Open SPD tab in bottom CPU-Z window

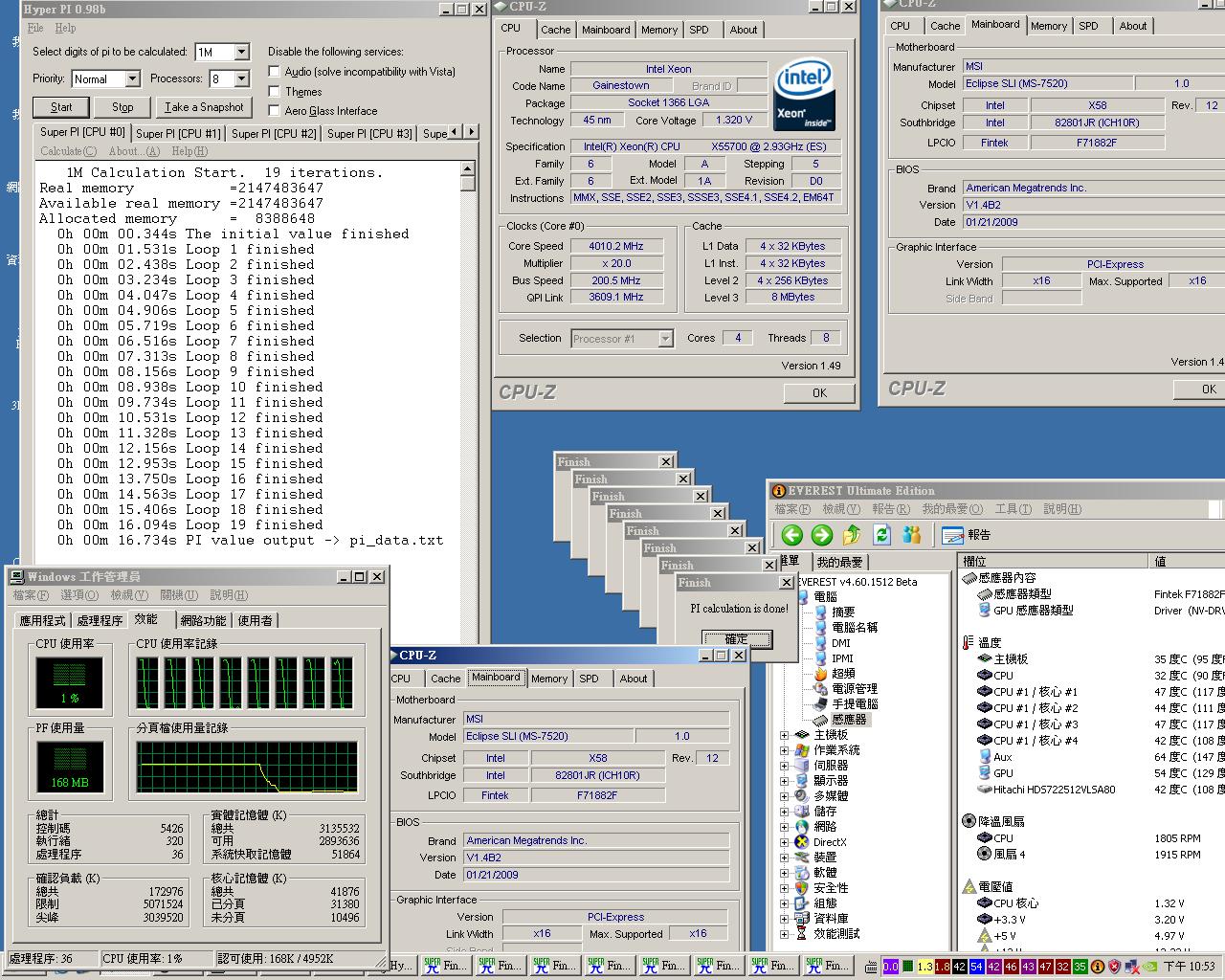[x=589, y=679]
